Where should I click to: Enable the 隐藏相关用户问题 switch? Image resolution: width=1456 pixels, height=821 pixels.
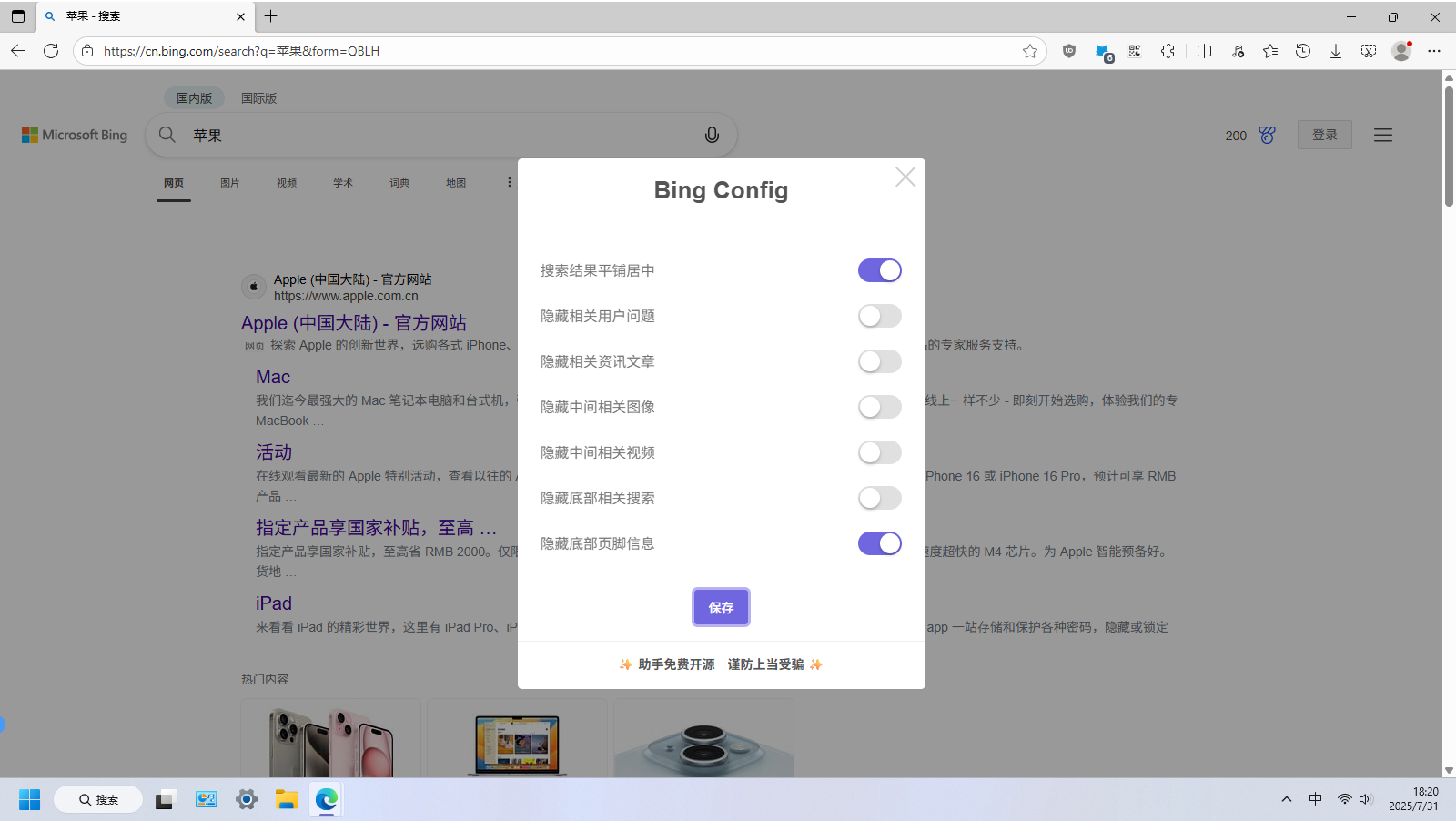point(879,316)
